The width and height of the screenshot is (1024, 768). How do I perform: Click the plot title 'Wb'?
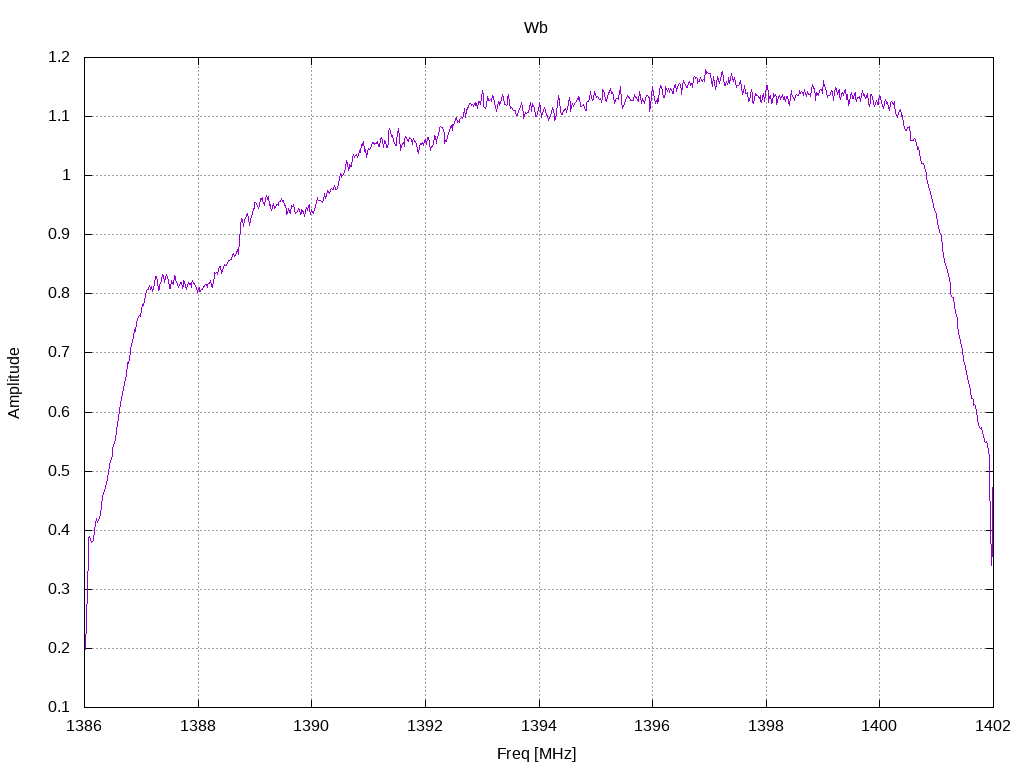point(536,28)
